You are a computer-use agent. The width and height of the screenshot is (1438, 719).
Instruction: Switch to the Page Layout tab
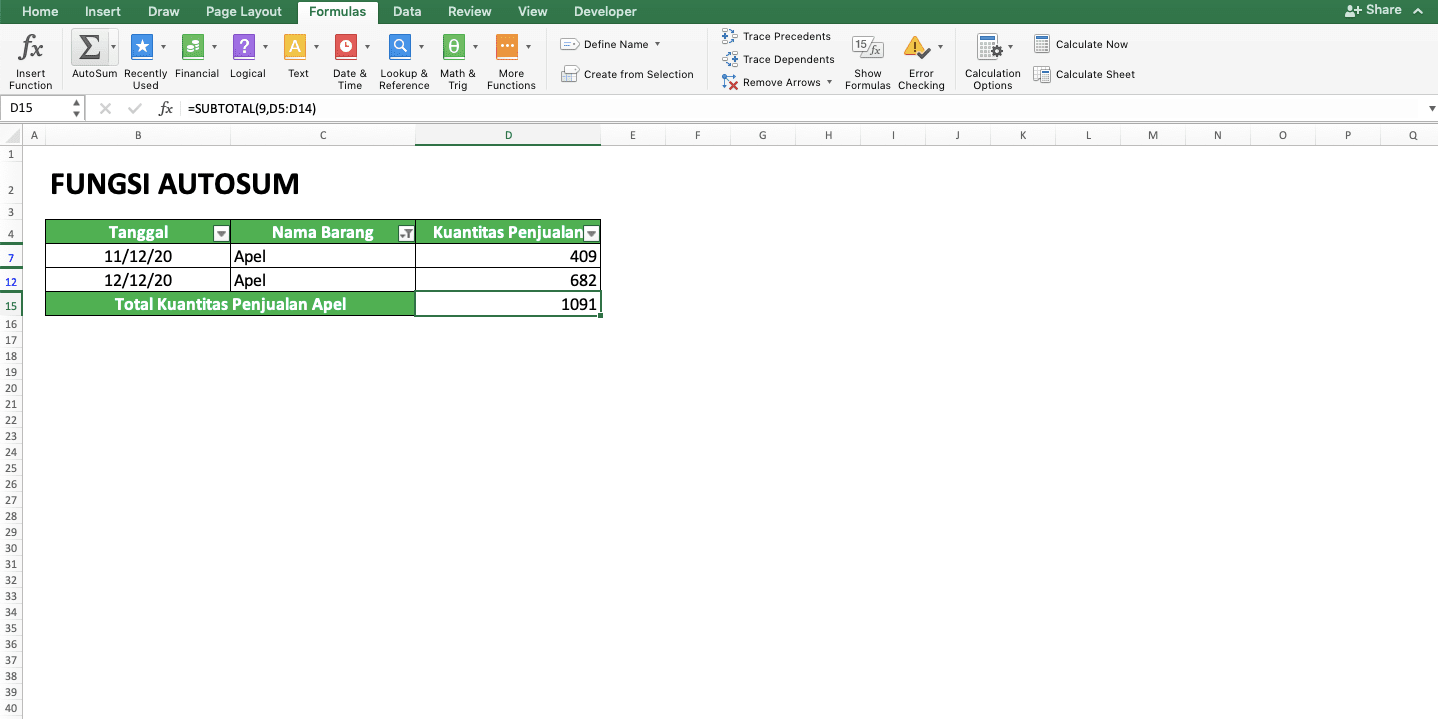tap(244, 12)
